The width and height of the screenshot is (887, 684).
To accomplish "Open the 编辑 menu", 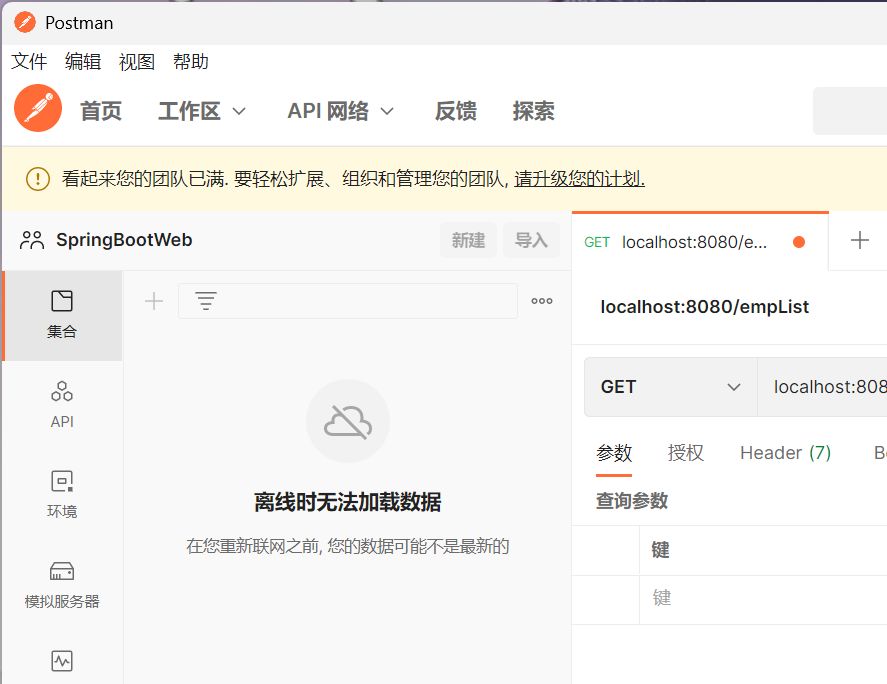I will [x=83, y=61].
